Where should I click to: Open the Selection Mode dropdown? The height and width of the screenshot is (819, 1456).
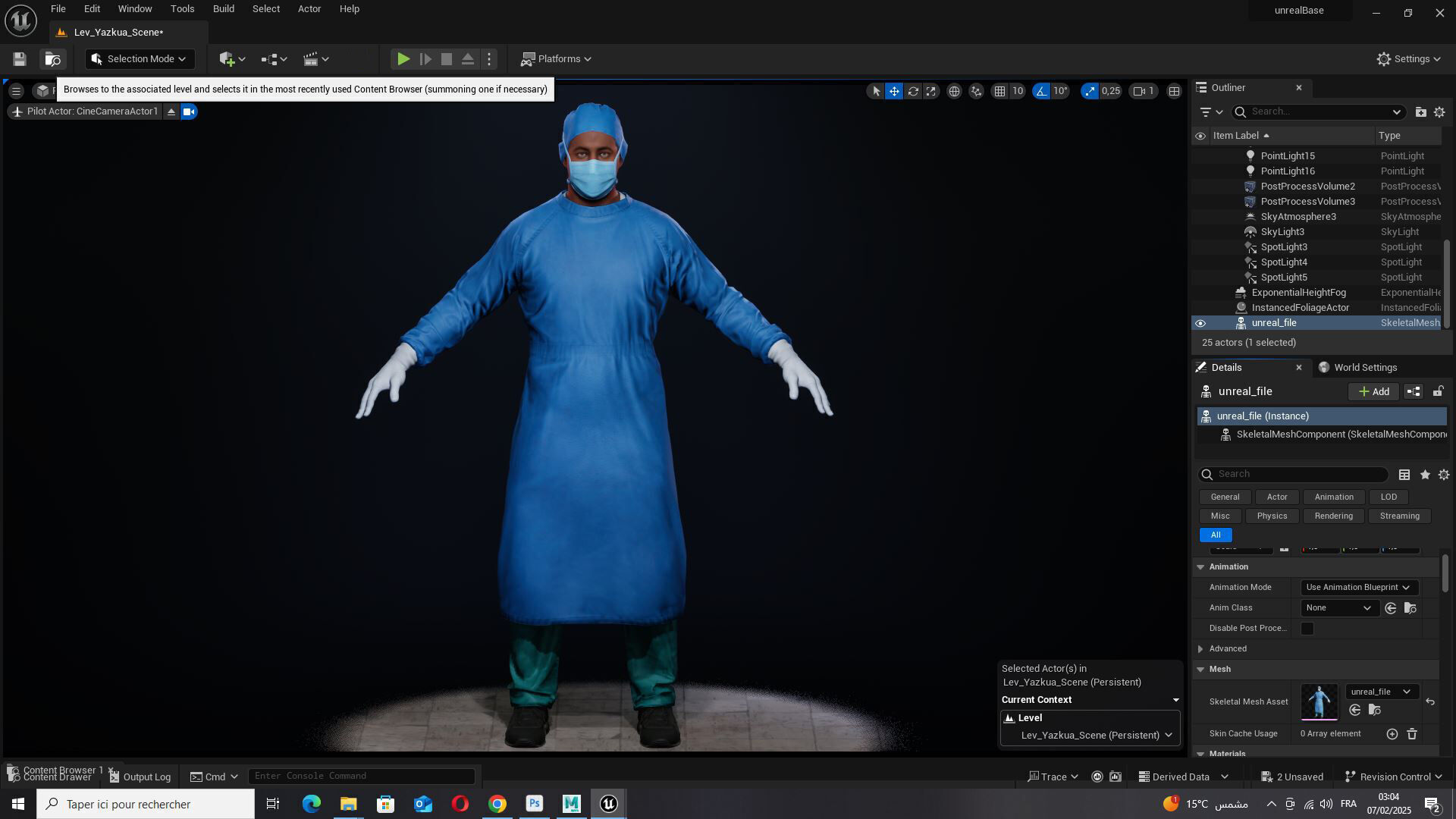[x=140, y=59]
